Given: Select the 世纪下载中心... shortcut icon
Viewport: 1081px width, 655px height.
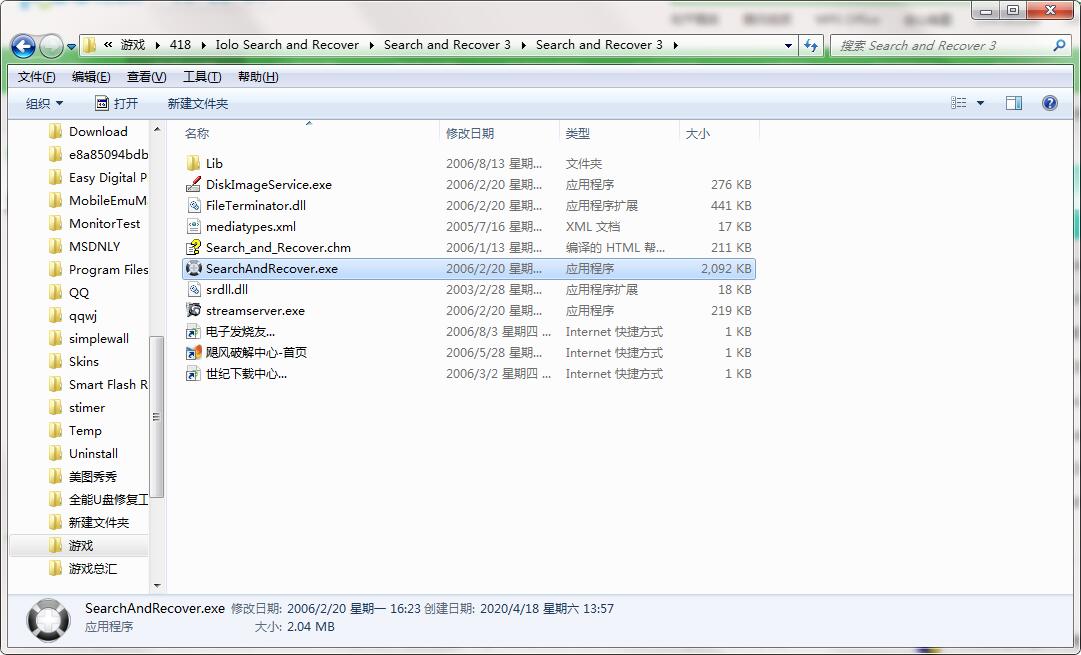Looking at the screenshot, I should 193,374.
